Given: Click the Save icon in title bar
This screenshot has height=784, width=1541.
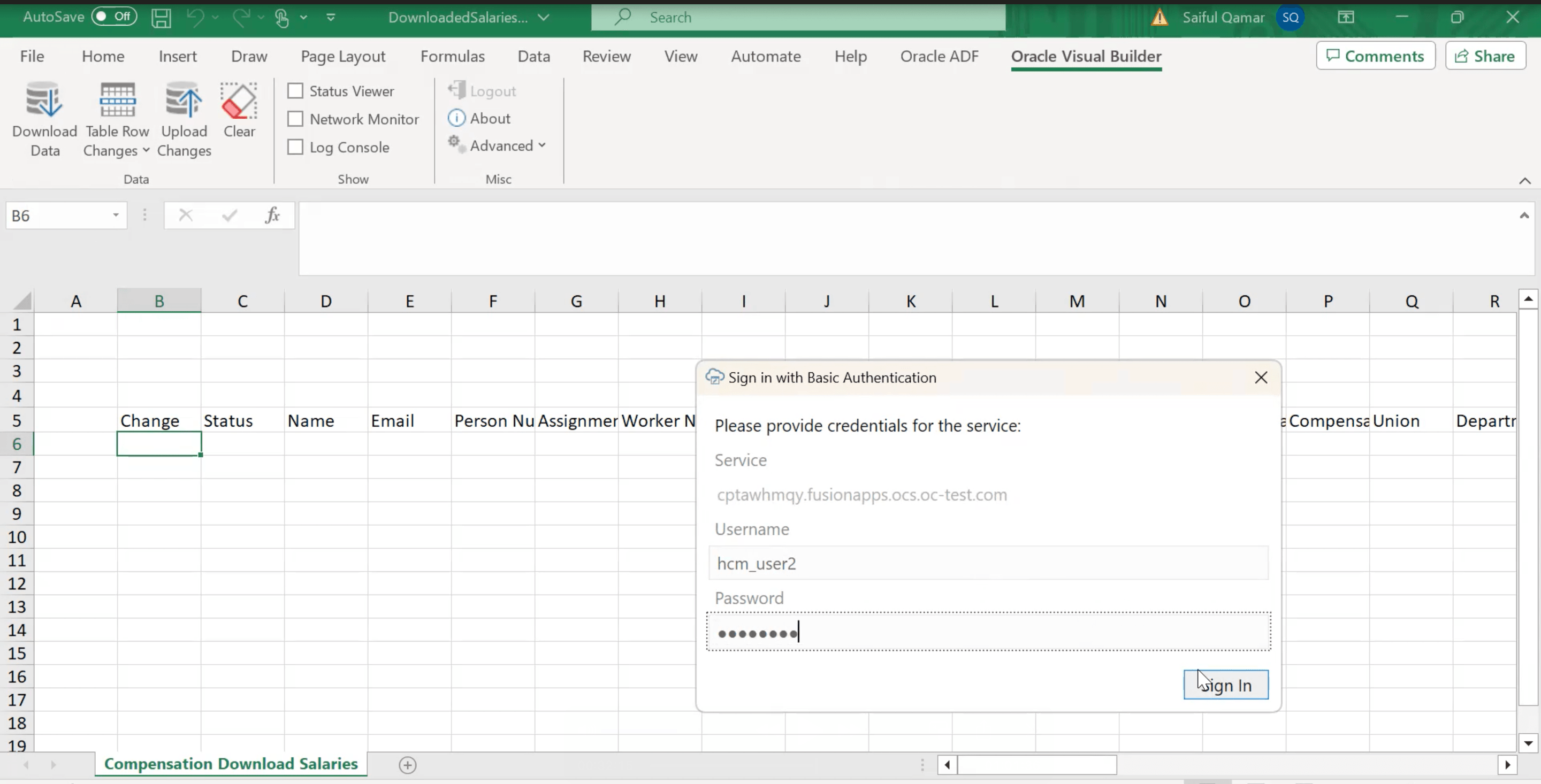Looking at the screenshot, I should tap(161, 17).
